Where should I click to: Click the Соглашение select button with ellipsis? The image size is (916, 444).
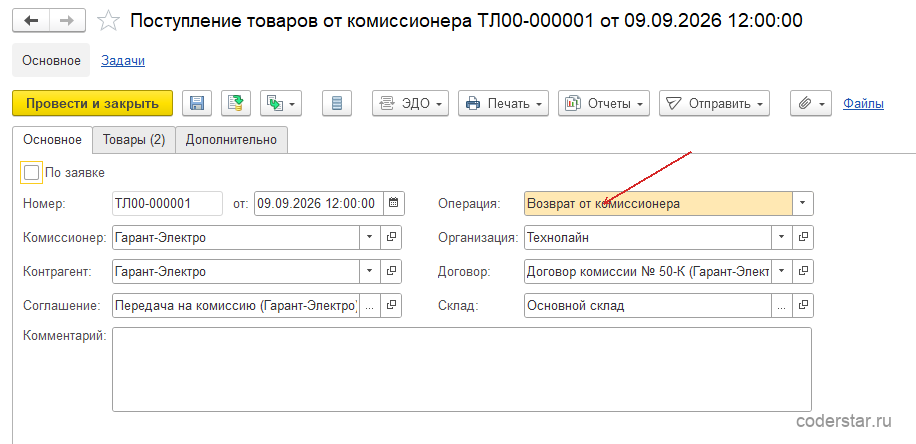click(370, 305)
